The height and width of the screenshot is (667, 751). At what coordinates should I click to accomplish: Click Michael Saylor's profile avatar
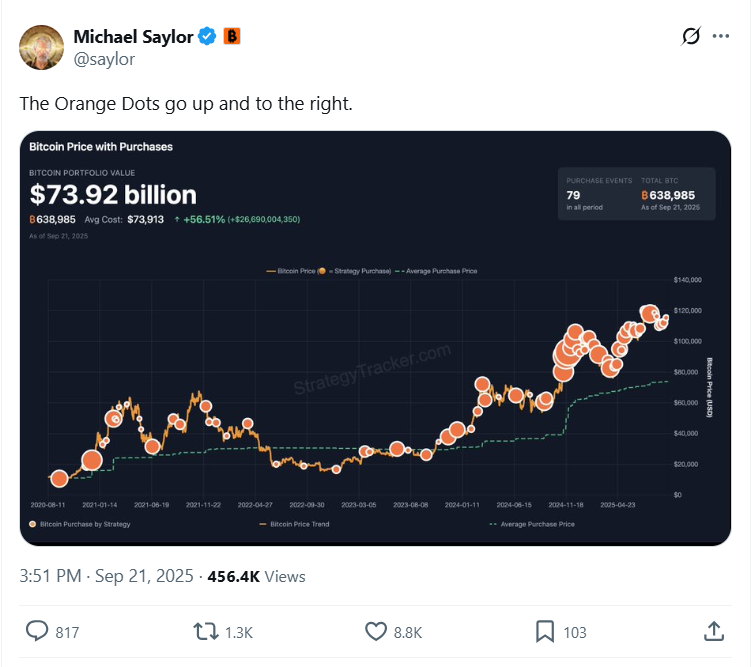(x=42, y=47)
